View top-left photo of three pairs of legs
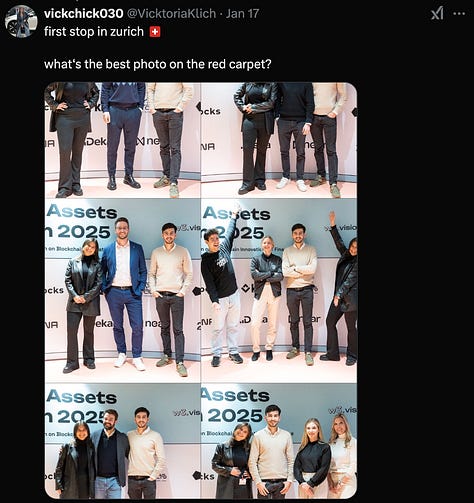The image size is (474, 503). (123, 140)
